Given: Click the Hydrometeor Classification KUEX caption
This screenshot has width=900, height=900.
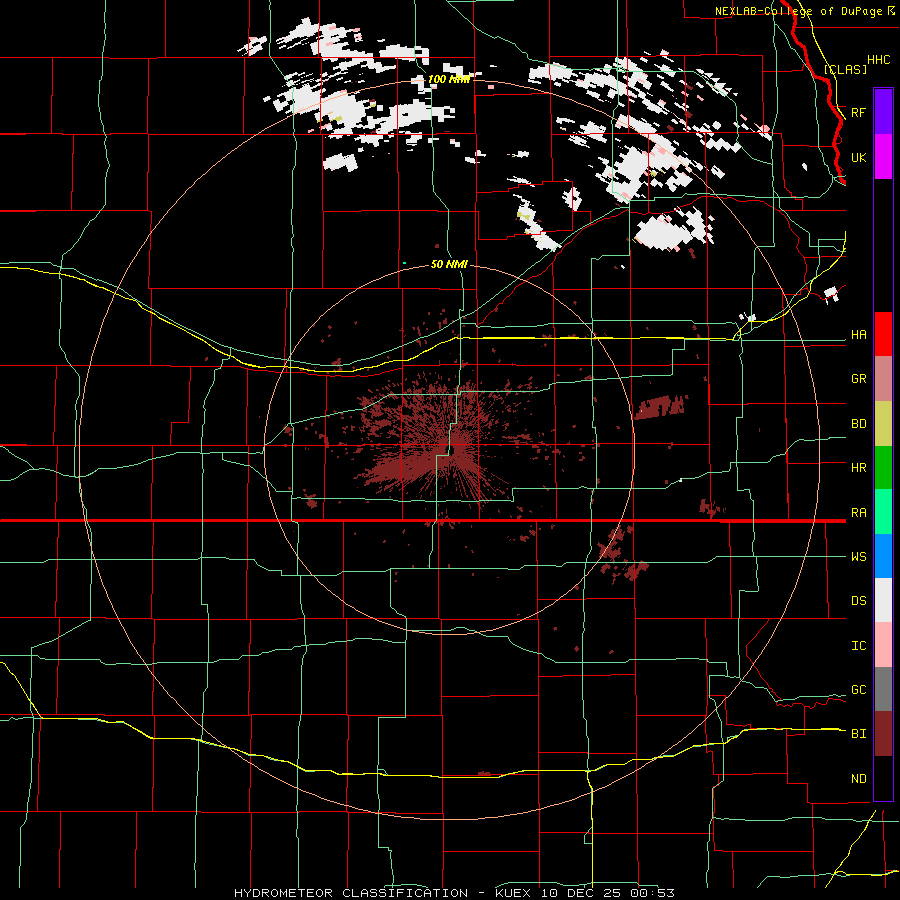Looking at the screenshot, I should 454,893.
